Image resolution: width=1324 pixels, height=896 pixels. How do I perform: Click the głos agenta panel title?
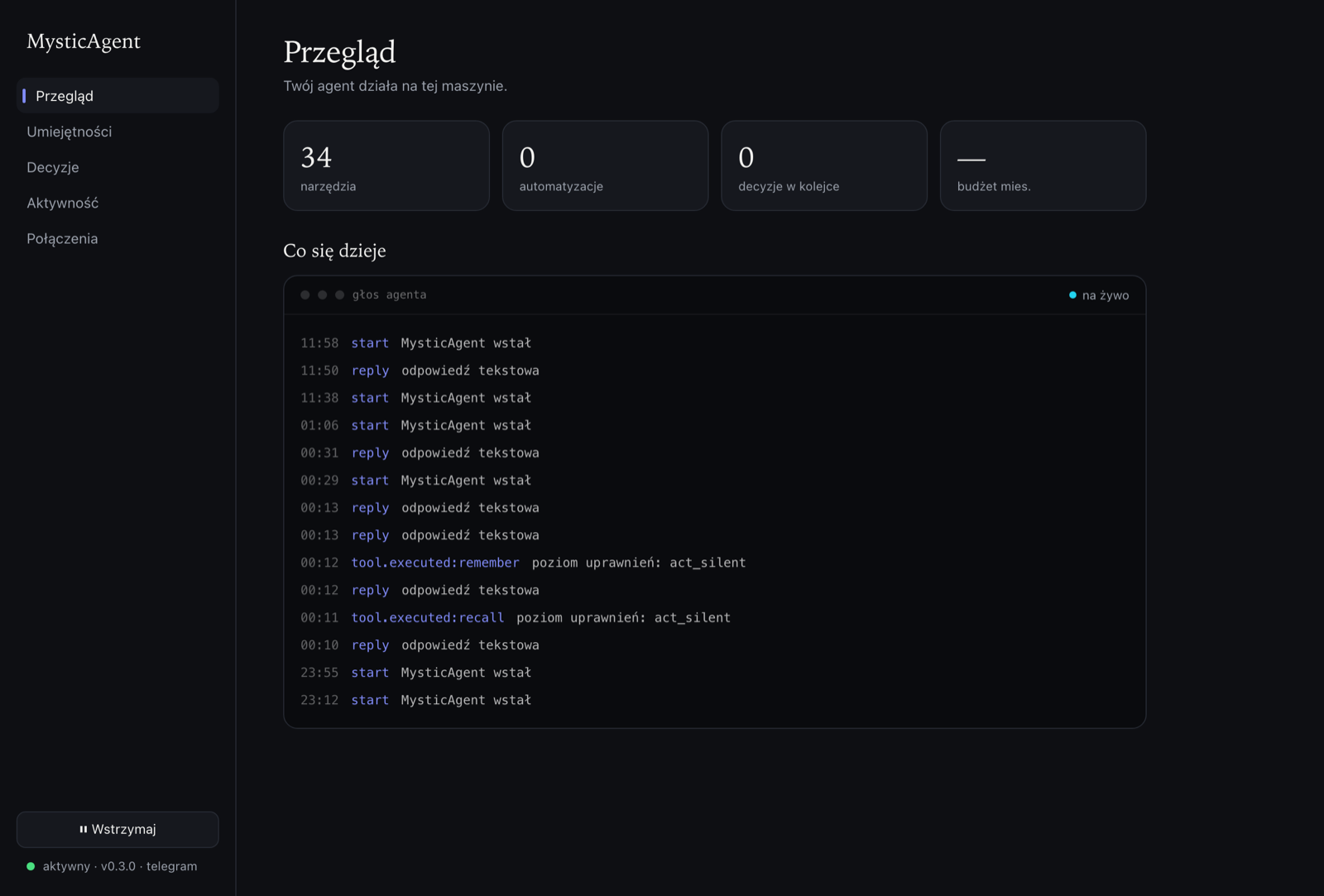389,295
